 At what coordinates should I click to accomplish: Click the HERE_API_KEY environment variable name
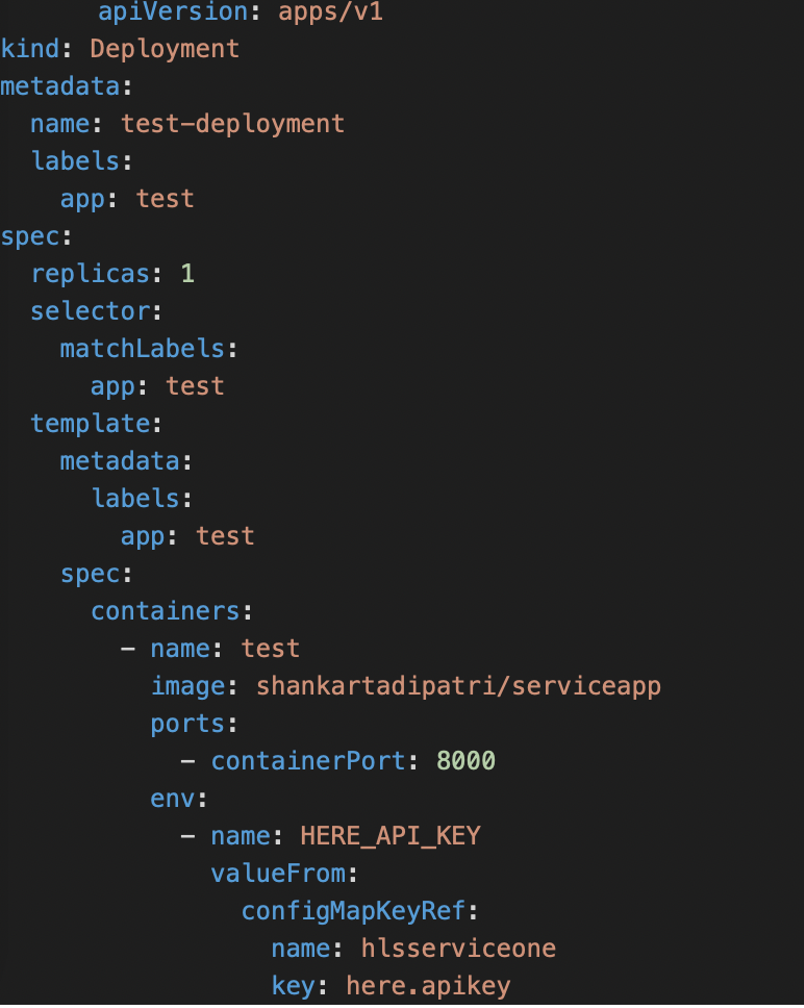(390, 836)
